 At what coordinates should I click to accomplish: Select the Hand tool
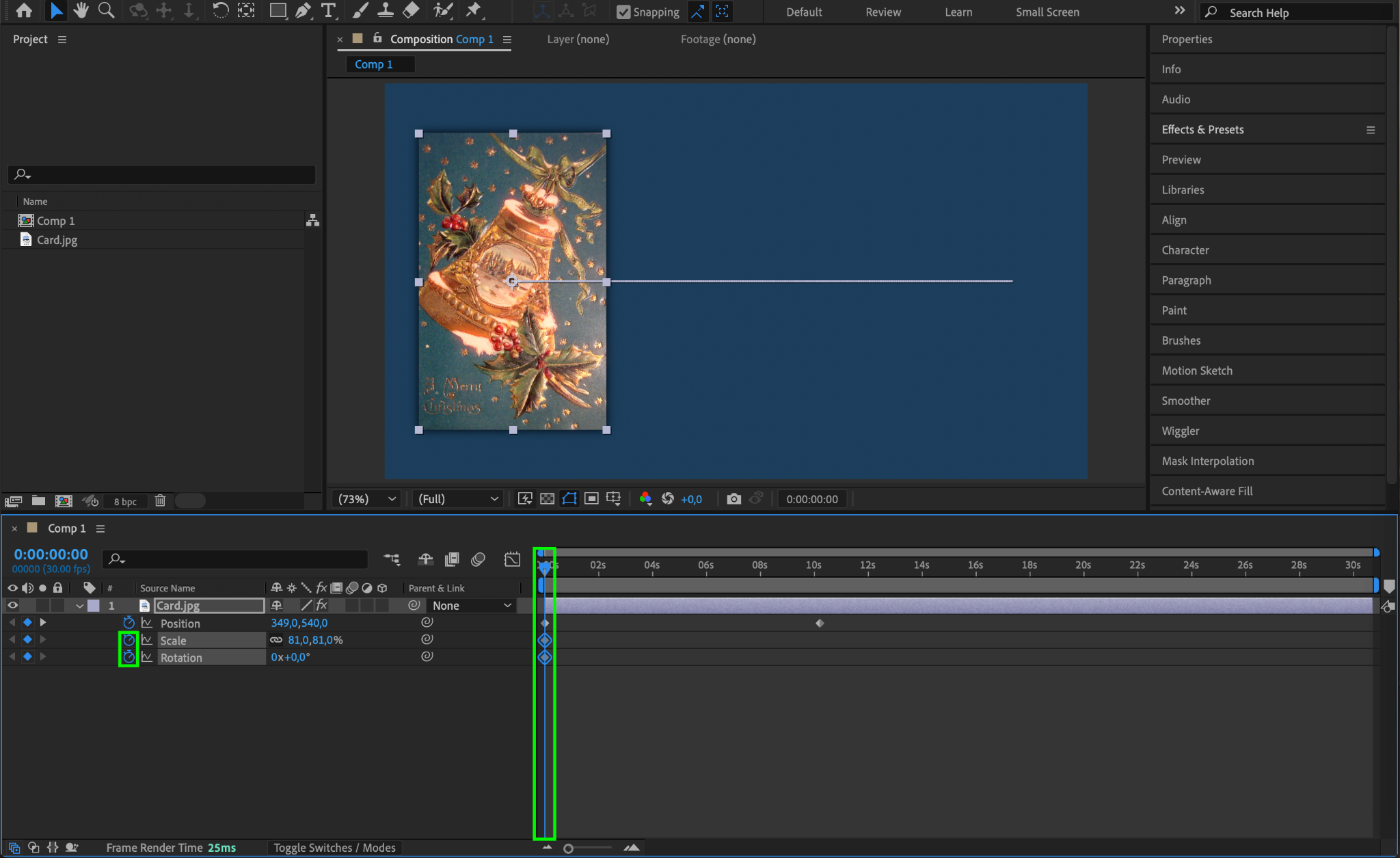click(81, 10)
